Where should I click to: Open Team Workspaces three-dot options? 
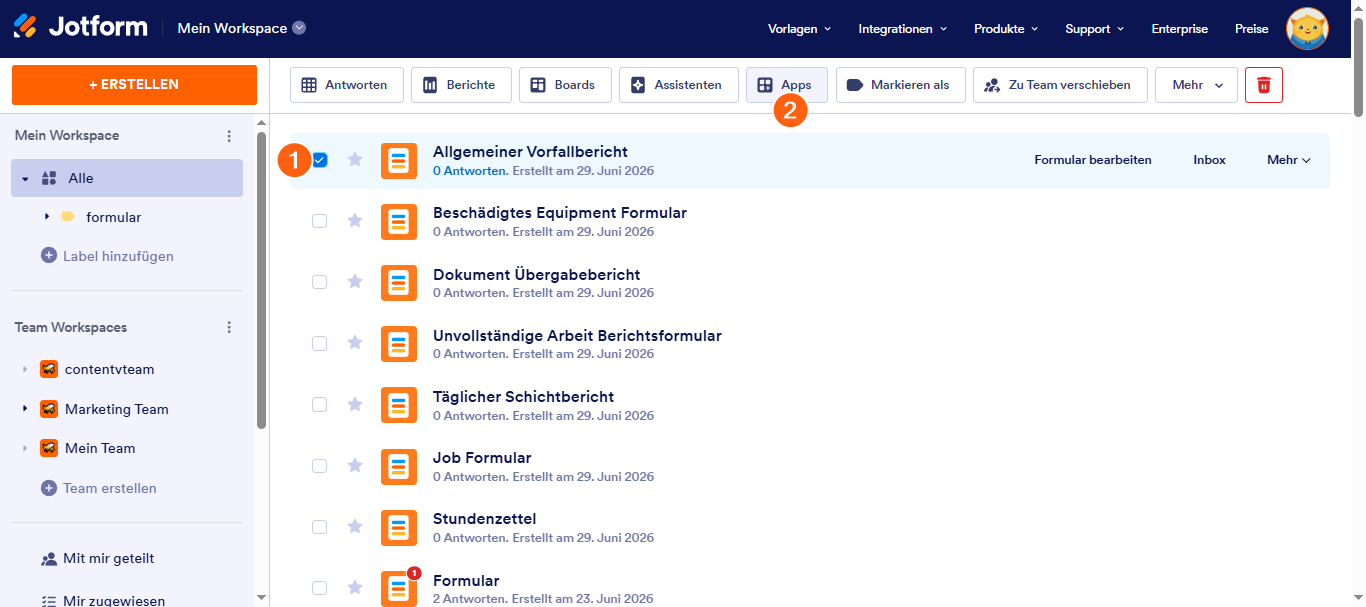[229, 327]
